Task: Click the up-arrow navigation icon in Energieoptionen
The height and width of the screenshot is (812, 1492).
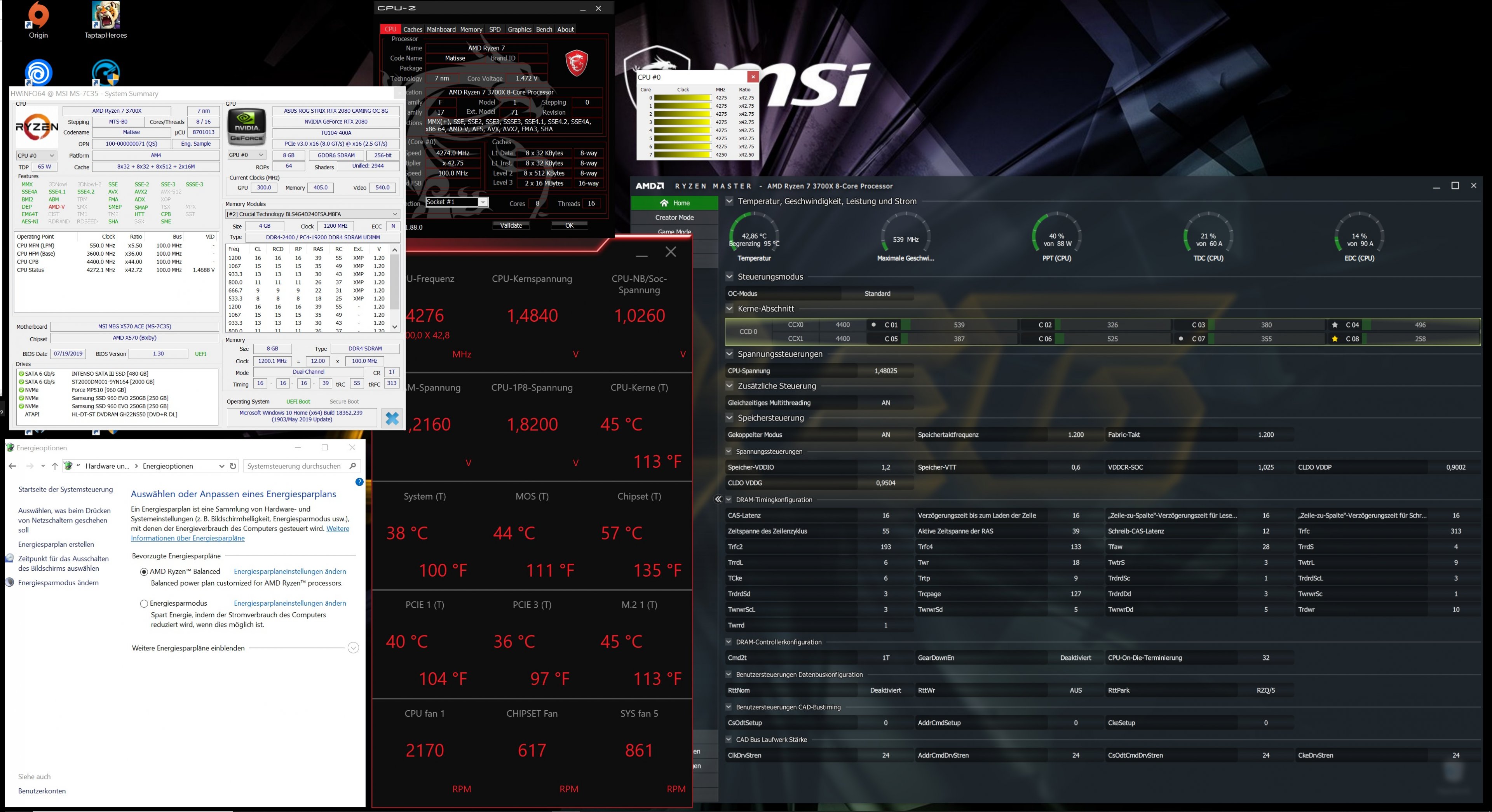Action: coord(54,466)
